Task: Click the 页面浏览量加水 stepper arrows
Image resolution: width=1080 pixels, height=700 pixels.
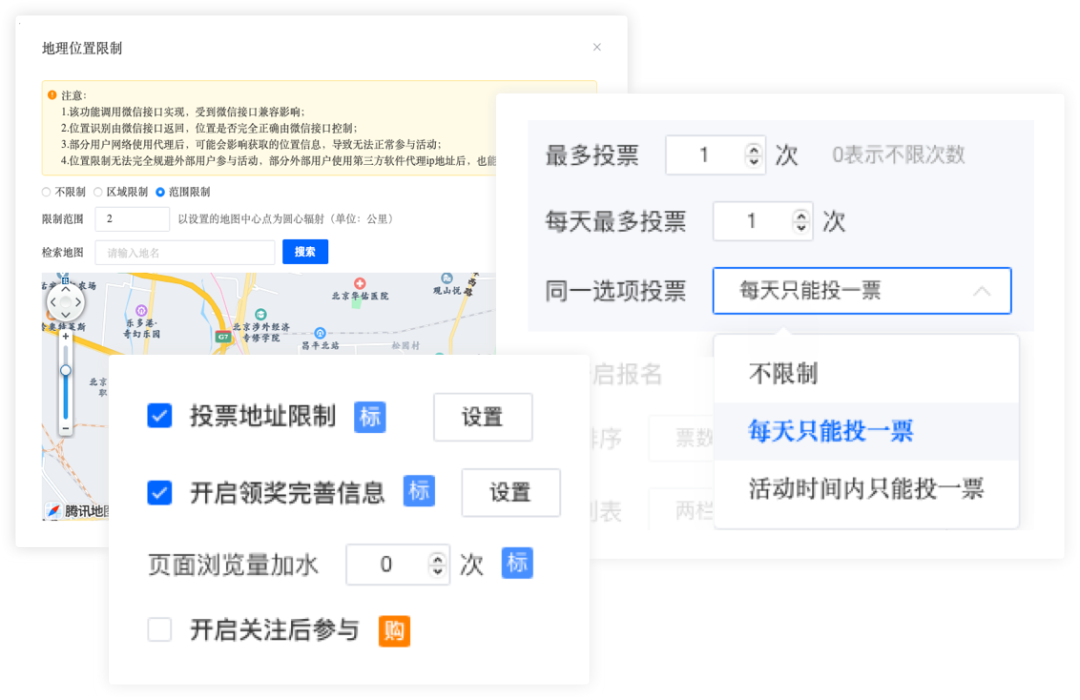Action: coord(437,565)
